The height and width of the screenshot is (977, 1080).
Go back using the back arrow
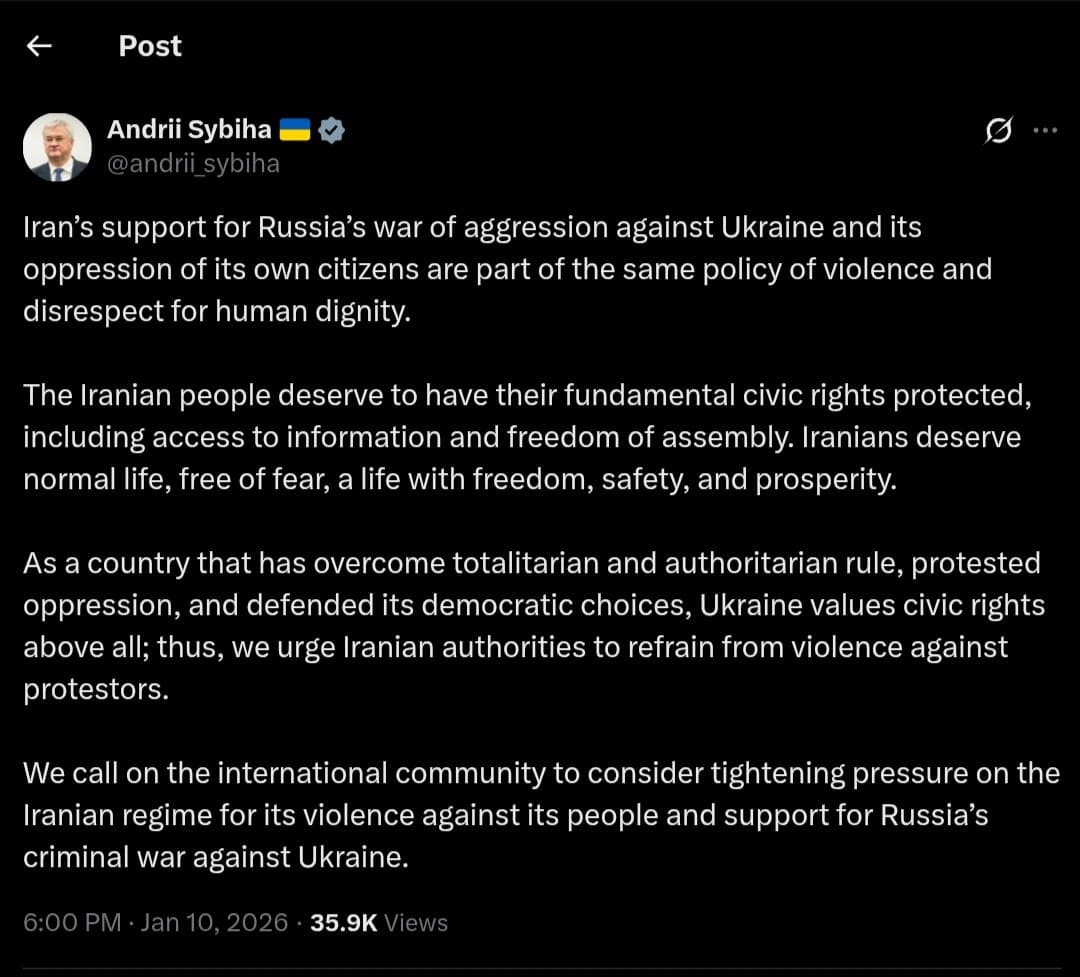click(38, 46)
